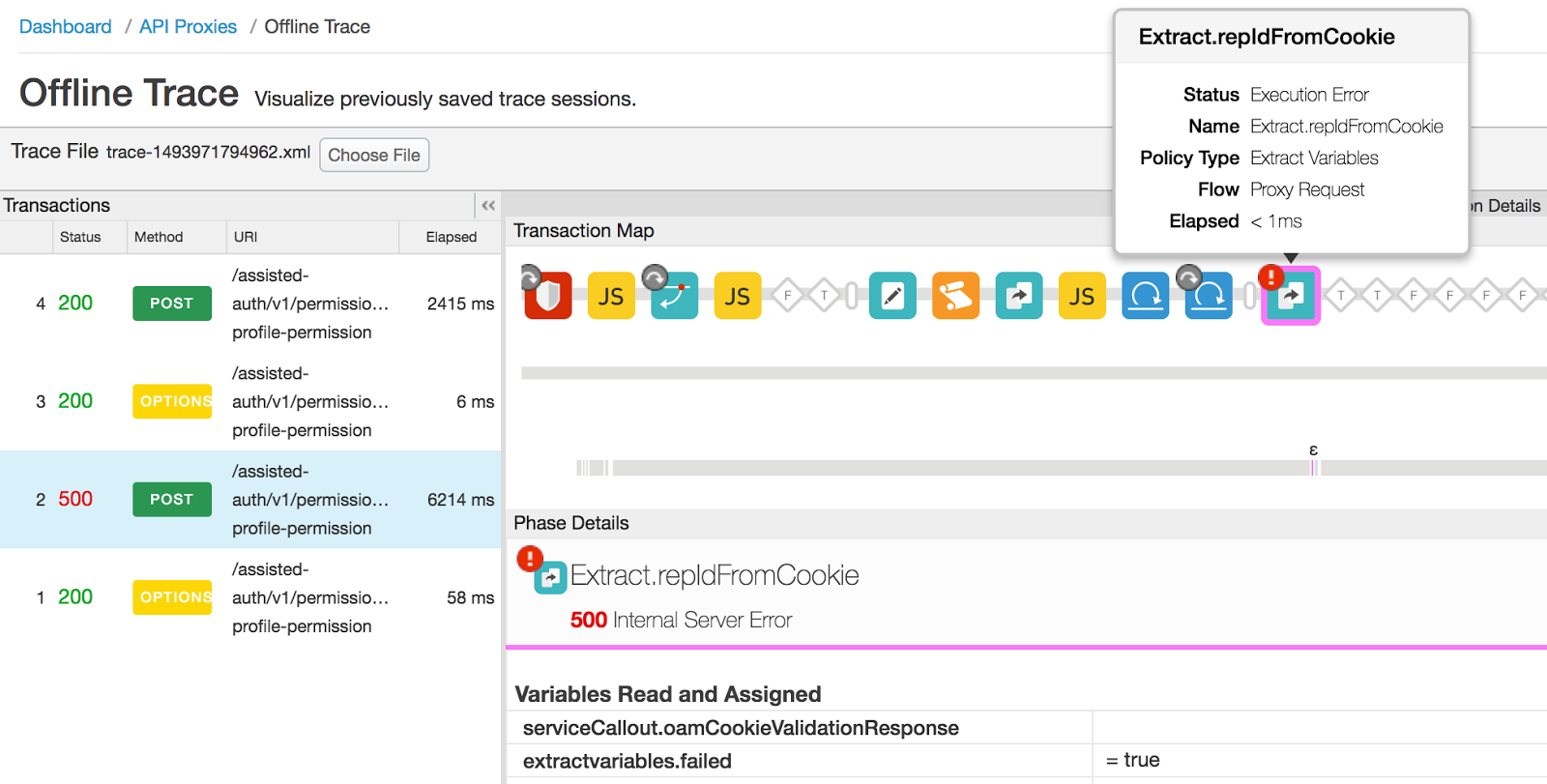Open the Dashboard breadcrumb link
This screenshot has width=1547, height=784.
(66, 27)
